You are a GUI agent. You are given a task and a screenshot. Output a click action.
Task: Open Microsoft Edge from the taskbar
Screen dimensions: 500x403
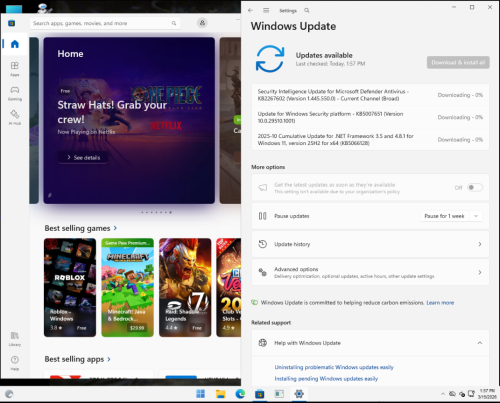point(240,394)
